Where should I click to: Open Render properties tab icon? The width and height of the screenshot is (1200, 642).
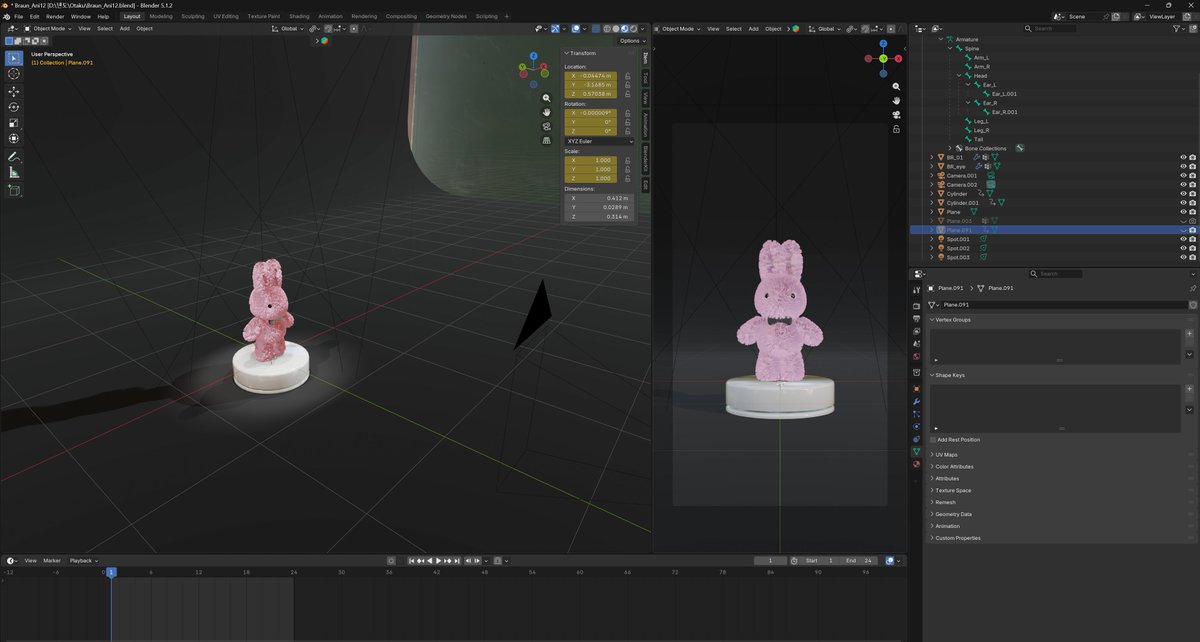tap(916, 306)
